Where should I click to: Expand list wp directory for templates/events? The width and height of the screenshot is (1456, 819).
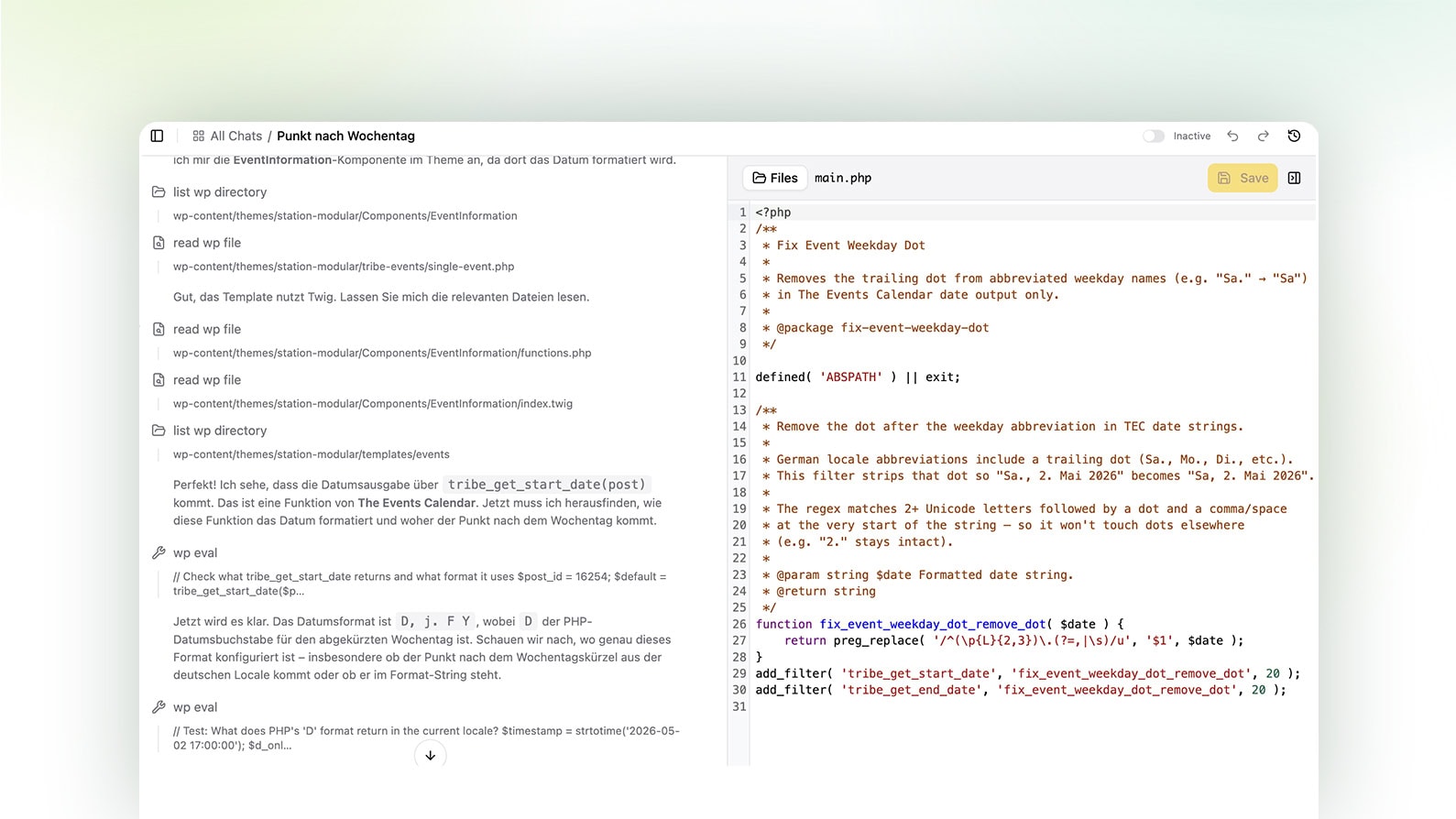220,430
